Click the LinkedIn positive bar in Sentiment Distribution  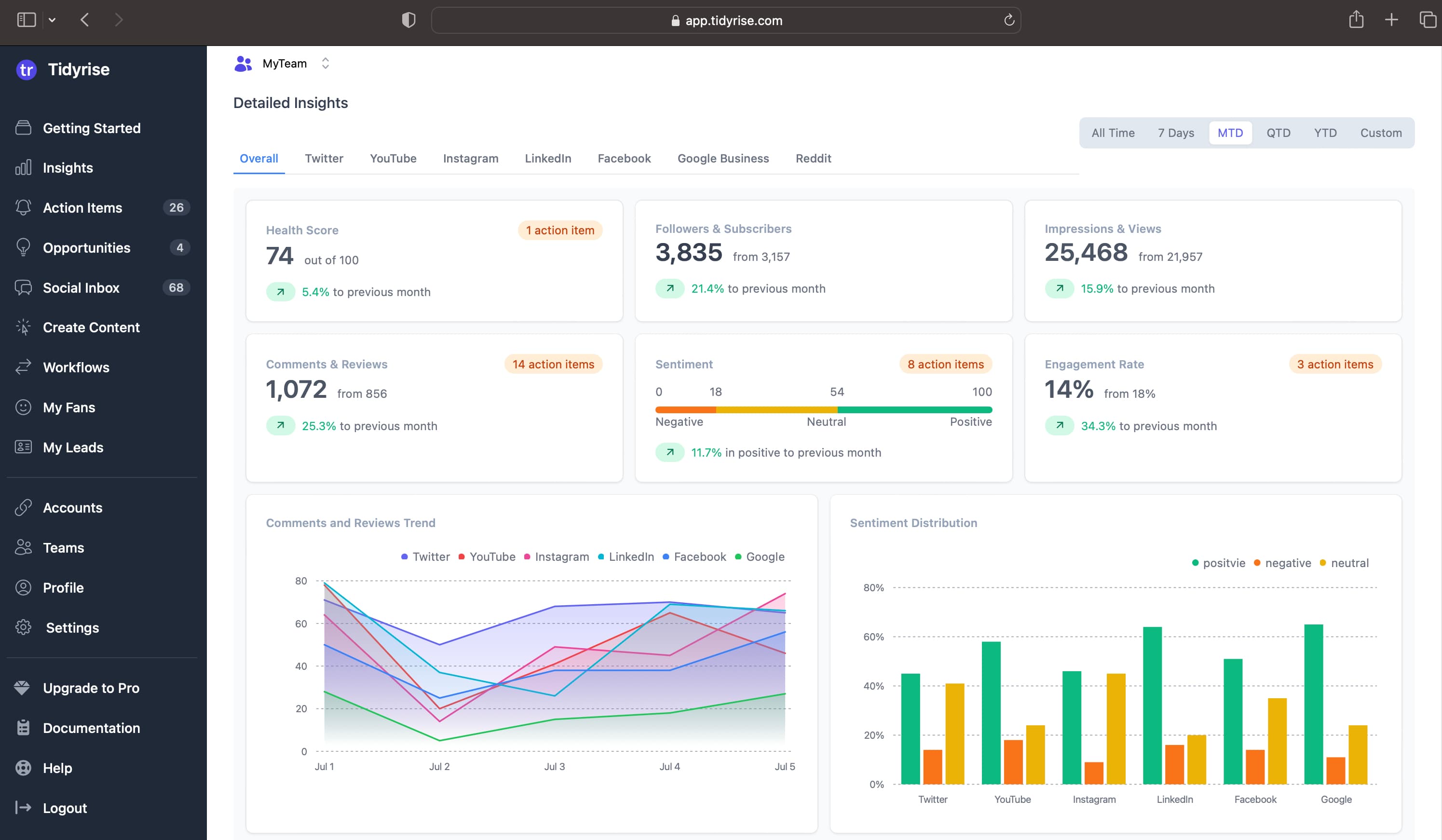1153,705
